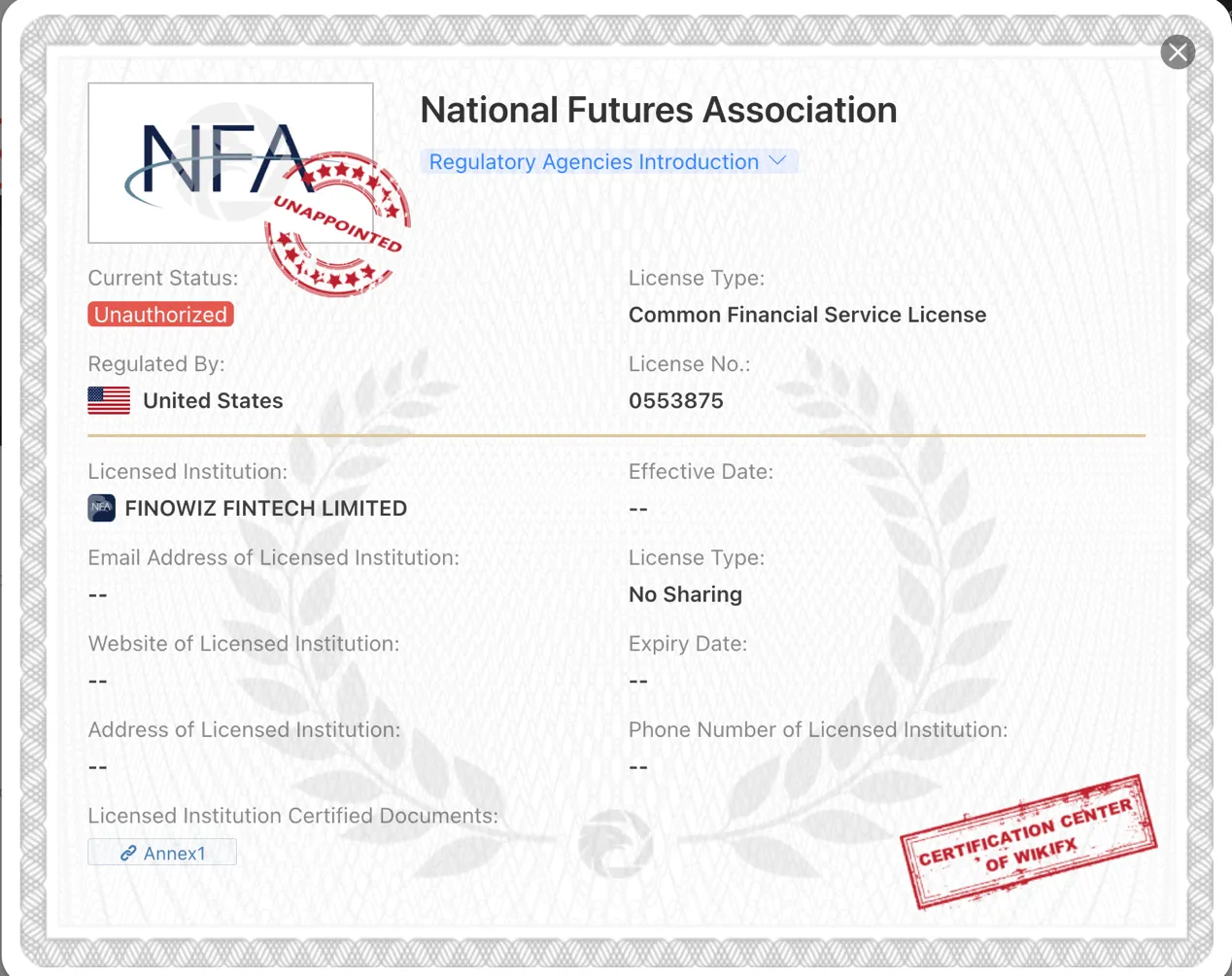Click the FINOWIZ FINTECH institution icon
Screen dimensions: 1232x976
[102, 508]
